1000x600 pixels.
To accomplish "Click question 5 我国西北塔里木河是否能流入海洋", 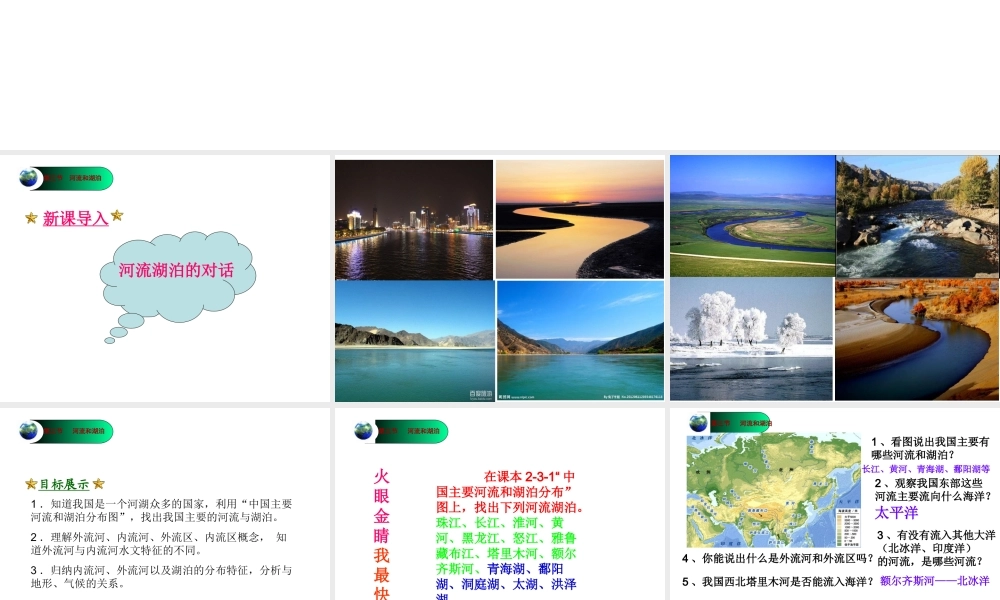I will pos(777,582).
